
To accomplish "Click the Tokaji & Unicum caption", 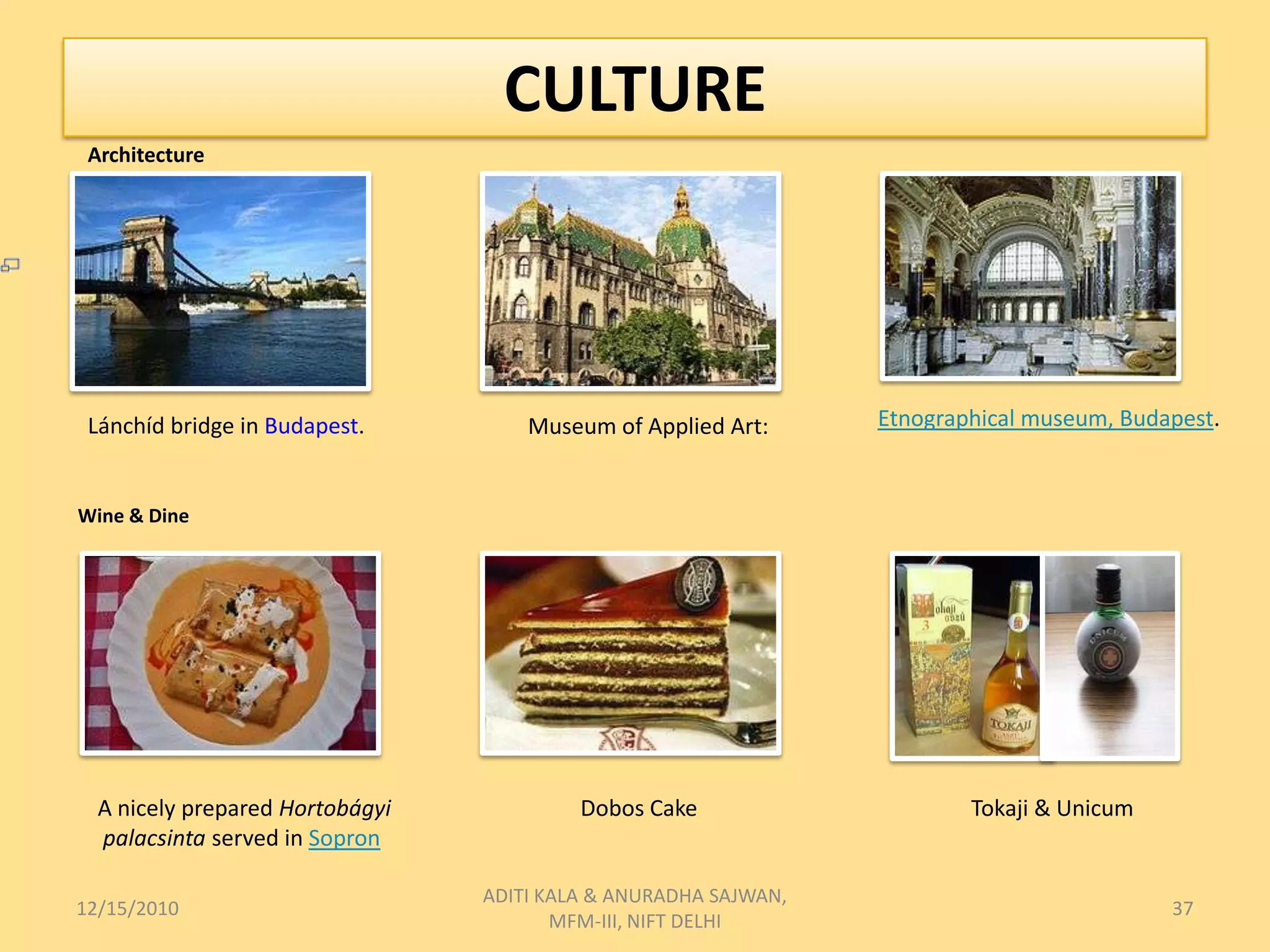I will point(1052,808).
